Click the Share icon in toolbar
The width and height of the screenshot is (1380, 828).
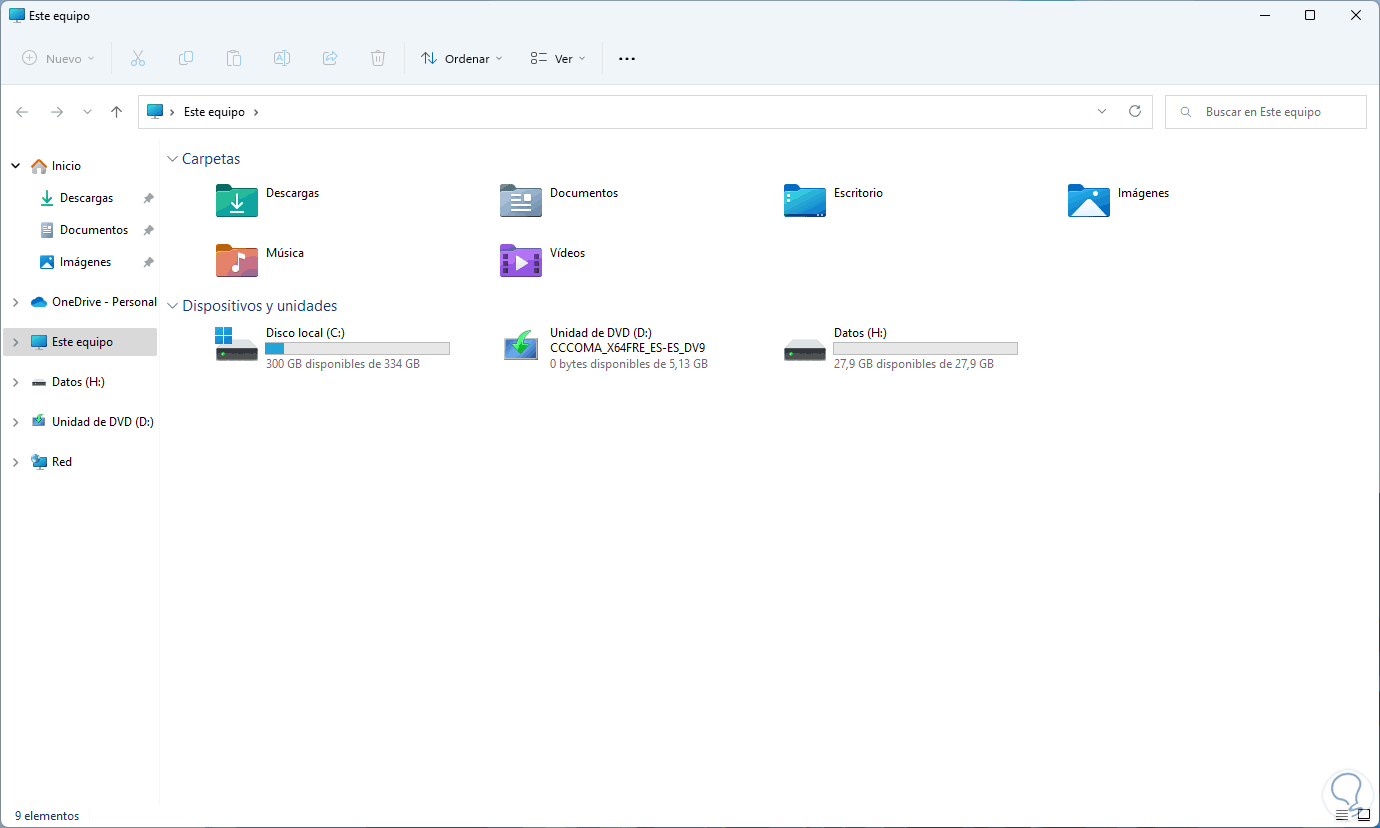[330, 59]
